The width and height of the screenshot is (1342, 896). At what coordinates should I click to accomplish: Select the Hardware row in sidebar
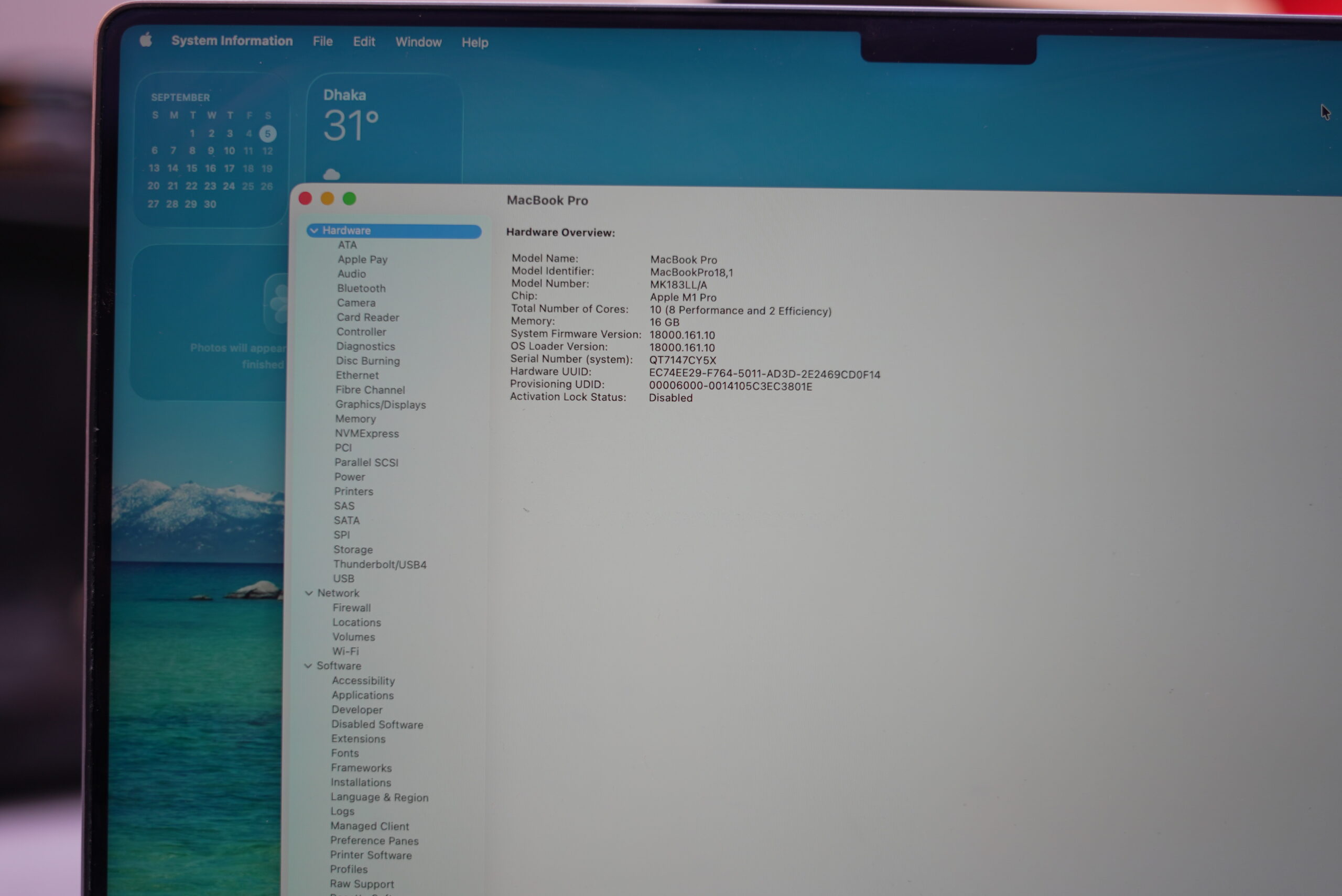point(394,230)
